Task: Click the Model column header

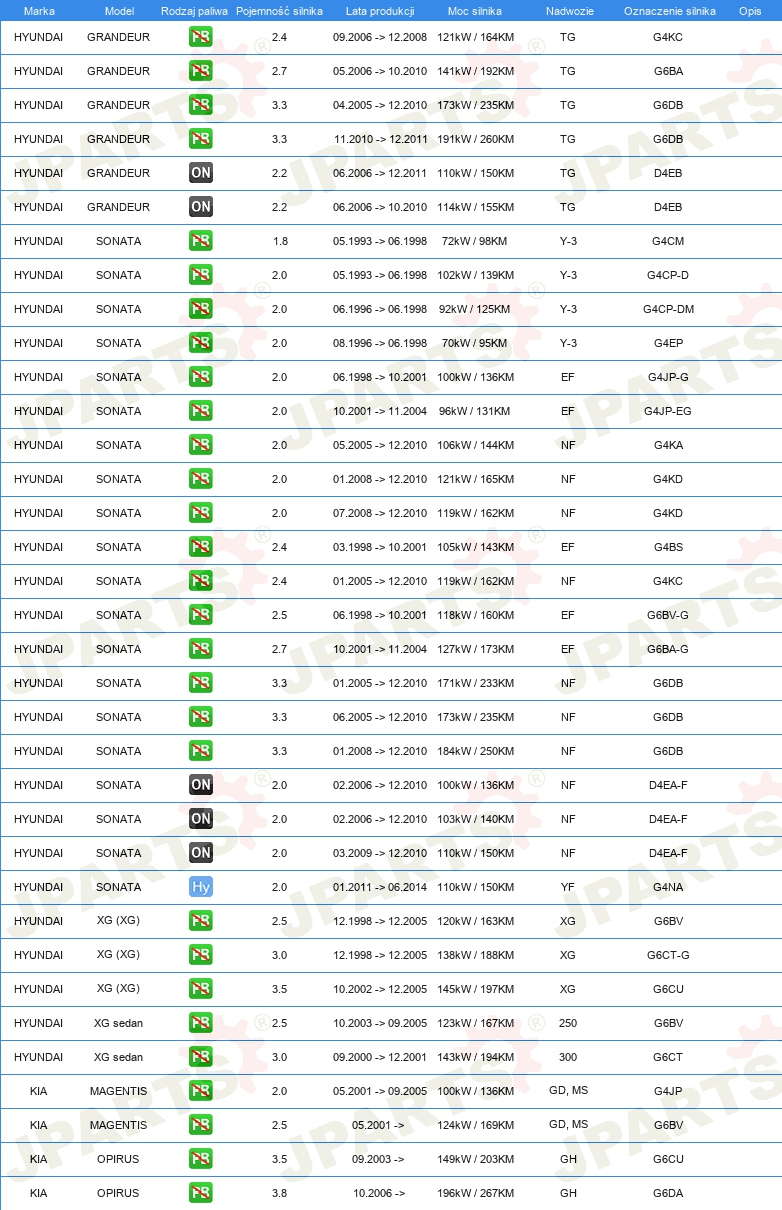Action: [x=119, y=11]
